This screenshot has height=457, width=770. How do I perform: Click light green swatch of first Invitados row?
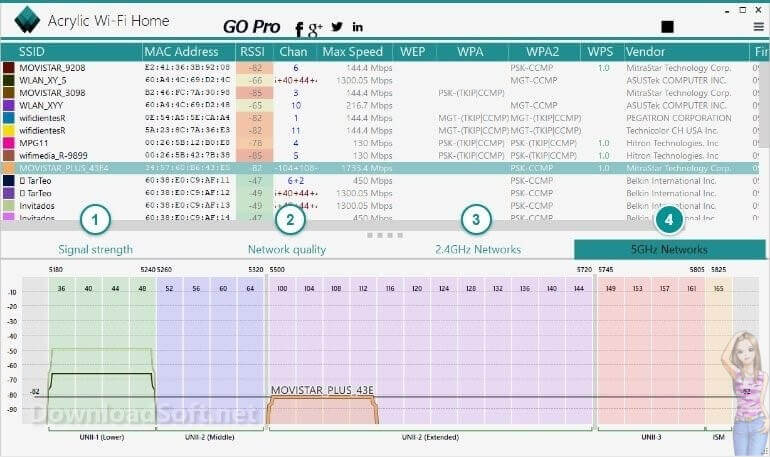(x=9, y=206)
